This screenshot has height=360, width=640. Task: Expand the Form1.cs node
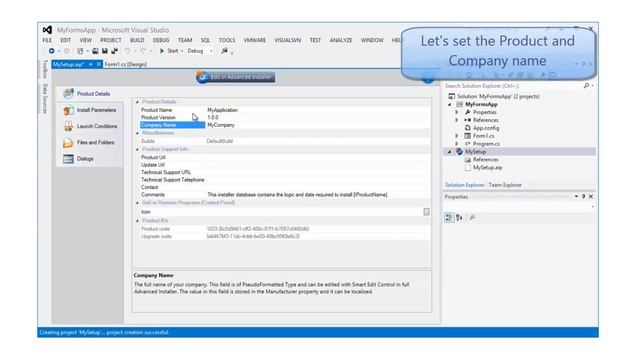click(457, 136)
